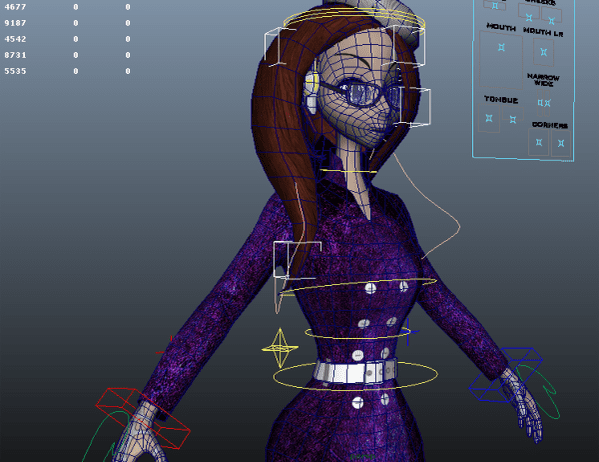Click the MOUTH label in face panel
599x462 pixels.
click(x=501, y=27)
